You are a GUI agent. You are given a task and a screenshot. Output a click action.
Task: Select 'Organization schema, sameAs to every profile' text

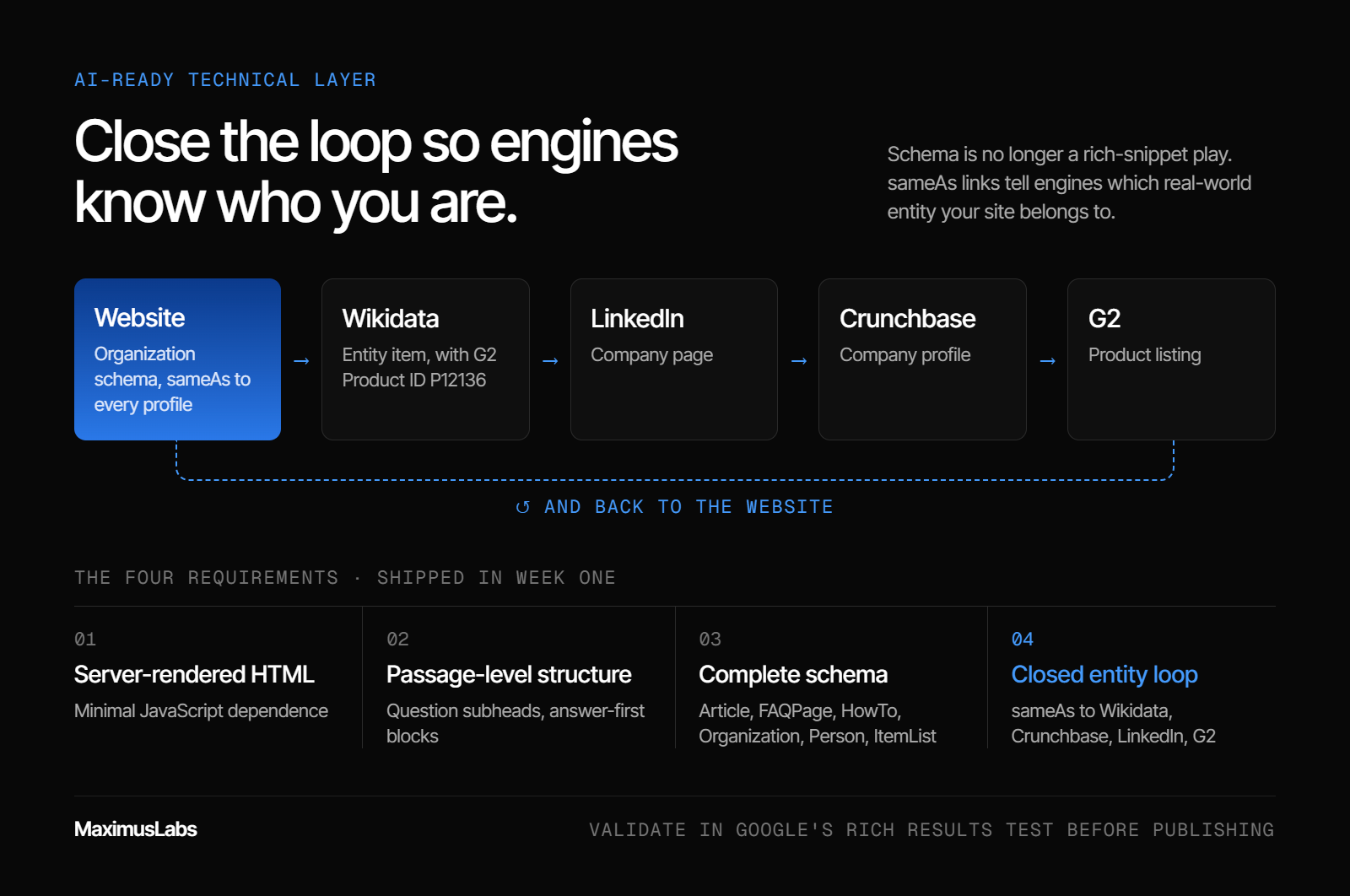pos(172,380)
